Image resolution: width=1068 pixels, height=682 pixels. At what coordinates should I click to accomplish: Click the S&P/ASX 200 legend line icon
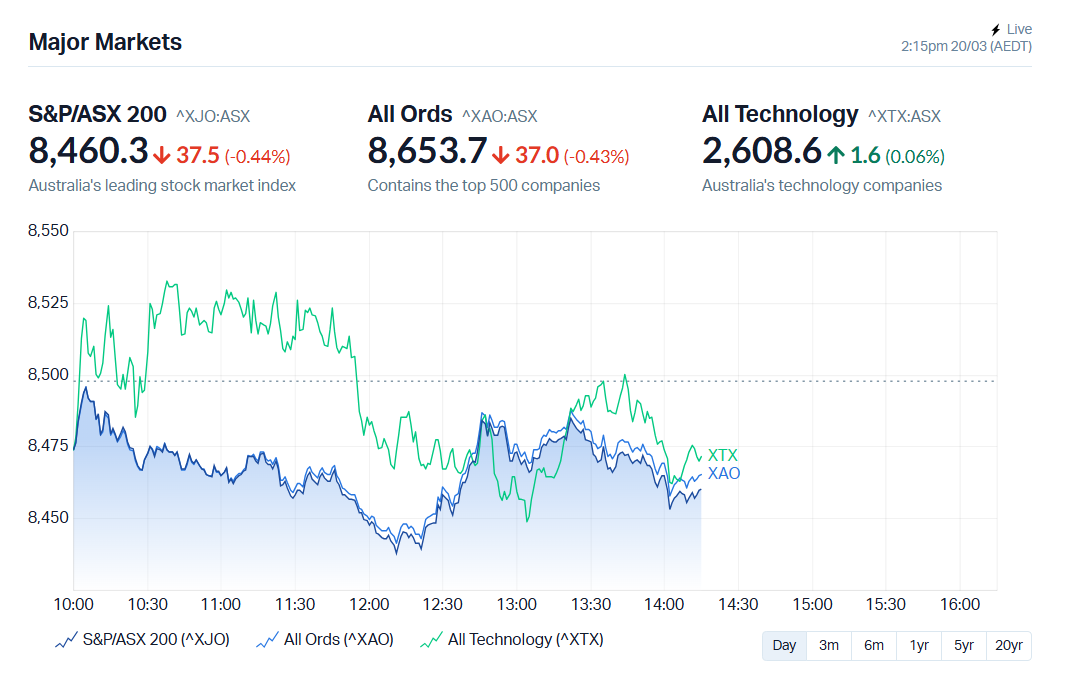point(66,640)
